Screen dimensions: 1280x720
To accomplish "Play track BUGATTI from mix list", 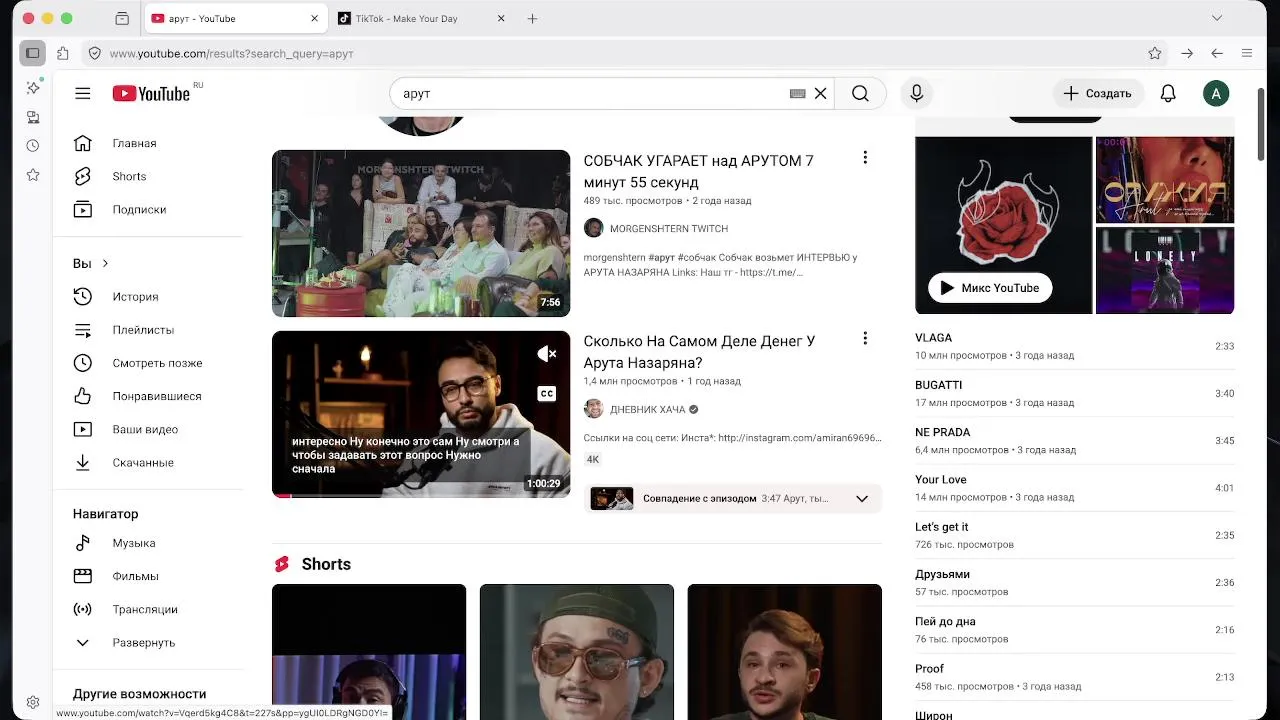I will (1074, 393).
